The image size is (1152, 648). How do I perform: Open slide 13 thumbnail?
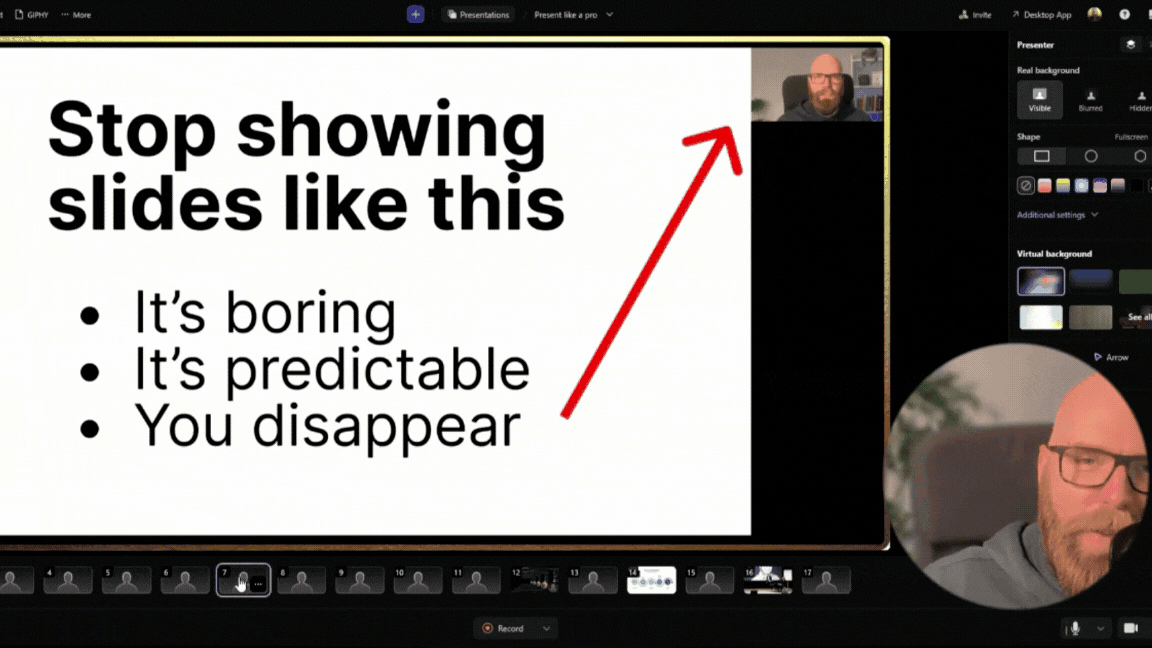[x=593, y=580]
